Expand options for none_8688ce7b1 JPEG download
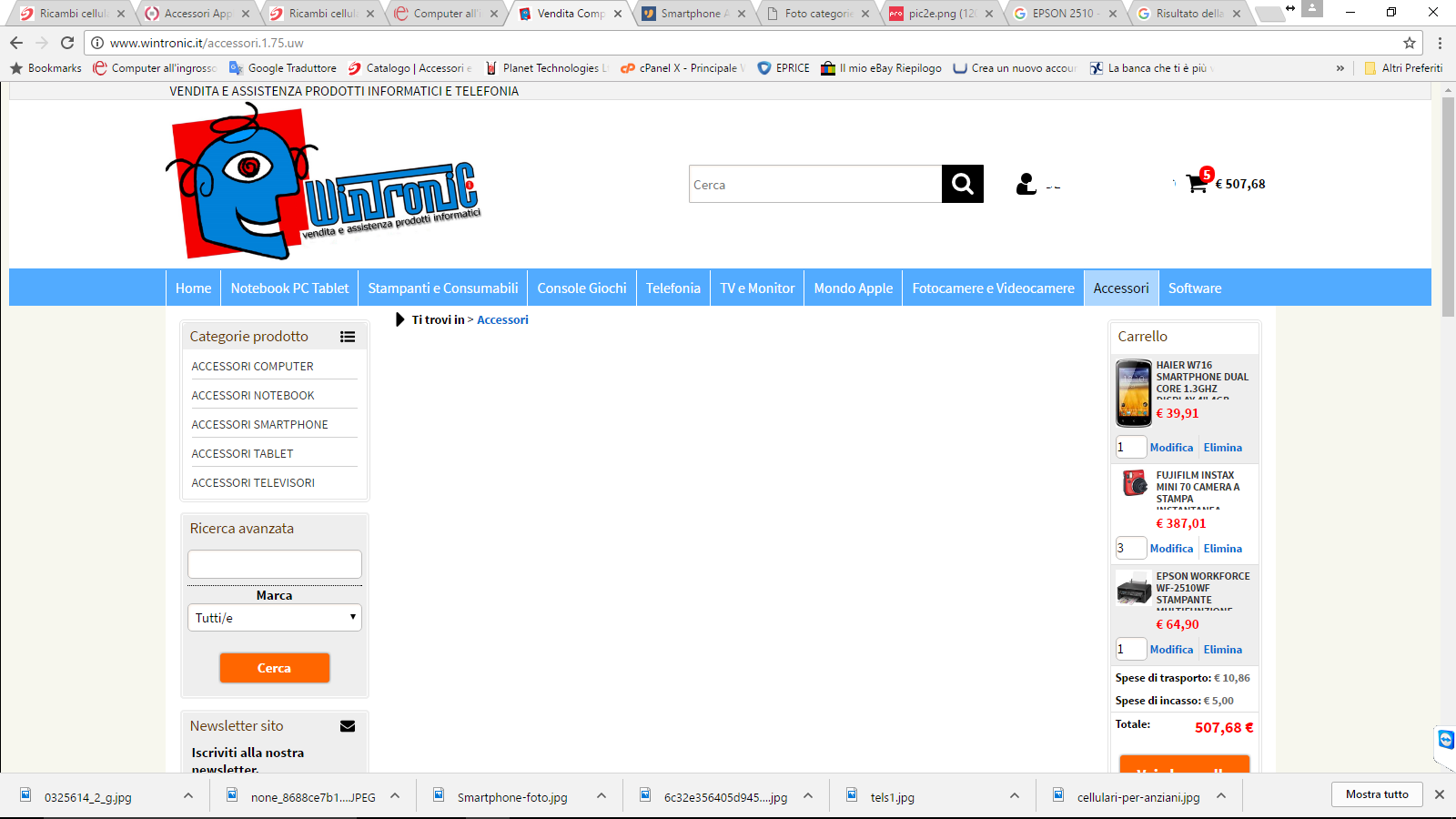This screenshot has width=1456, height=819. (x=395, y=795)
